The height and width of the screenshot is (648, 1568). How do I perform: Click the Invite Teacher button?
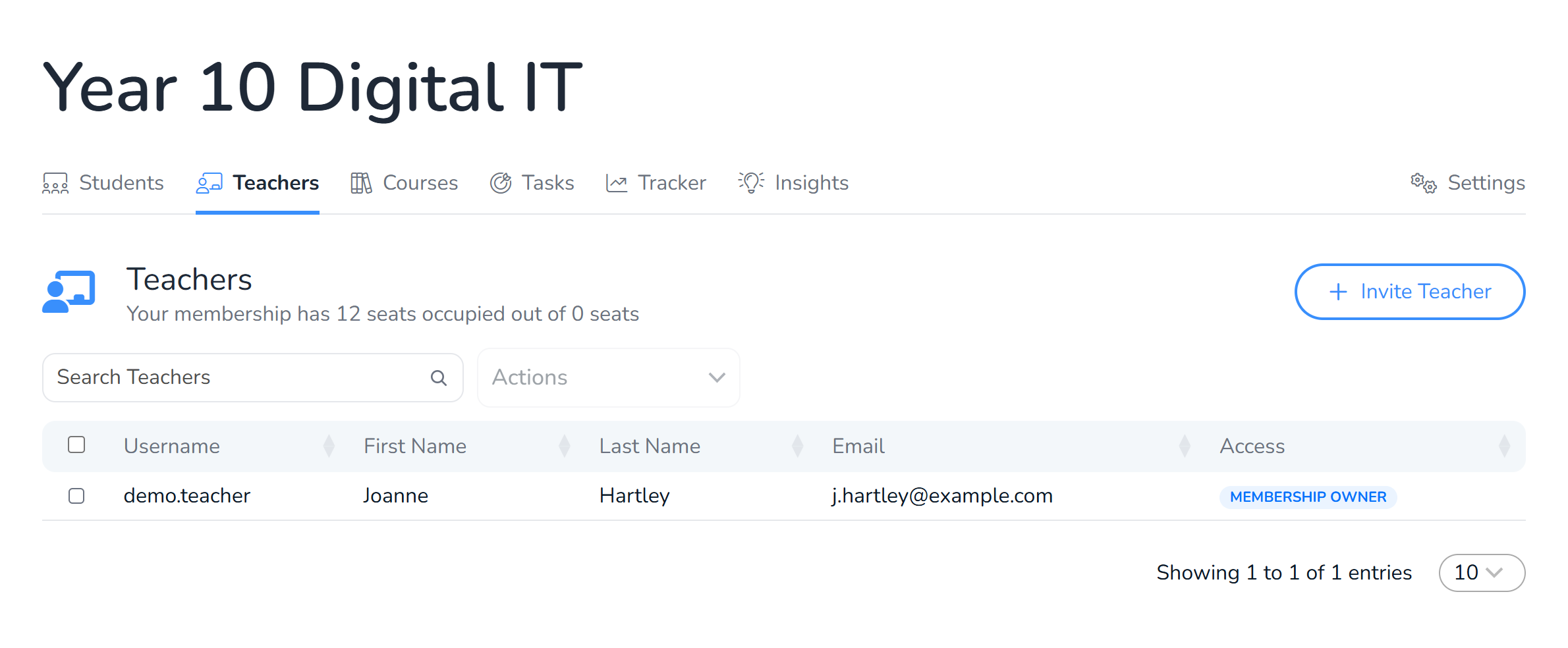pos(1410,292)
